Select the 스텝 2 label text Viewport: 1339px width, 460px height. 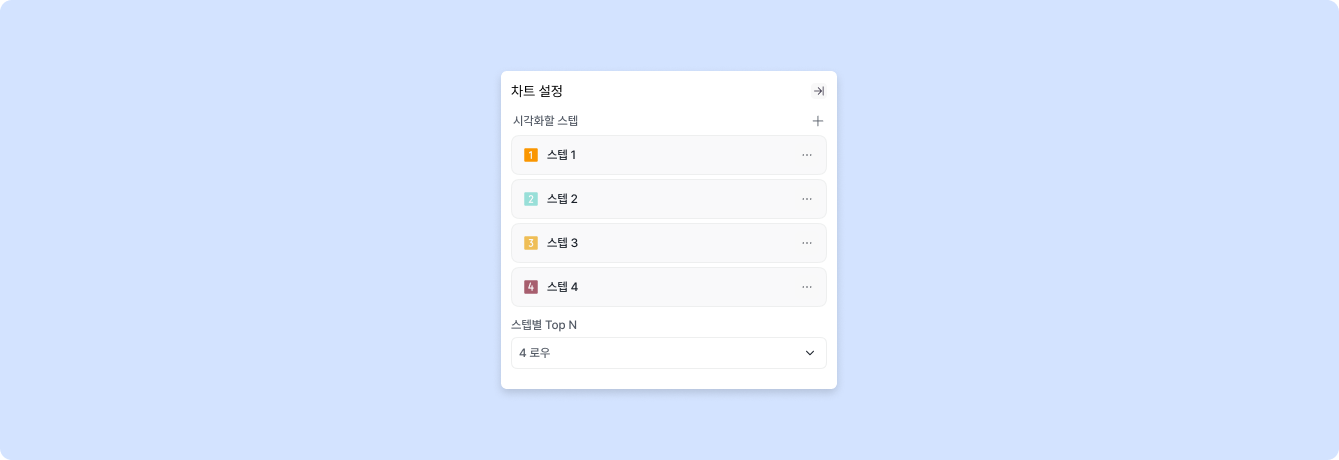[x=562, y=199]
